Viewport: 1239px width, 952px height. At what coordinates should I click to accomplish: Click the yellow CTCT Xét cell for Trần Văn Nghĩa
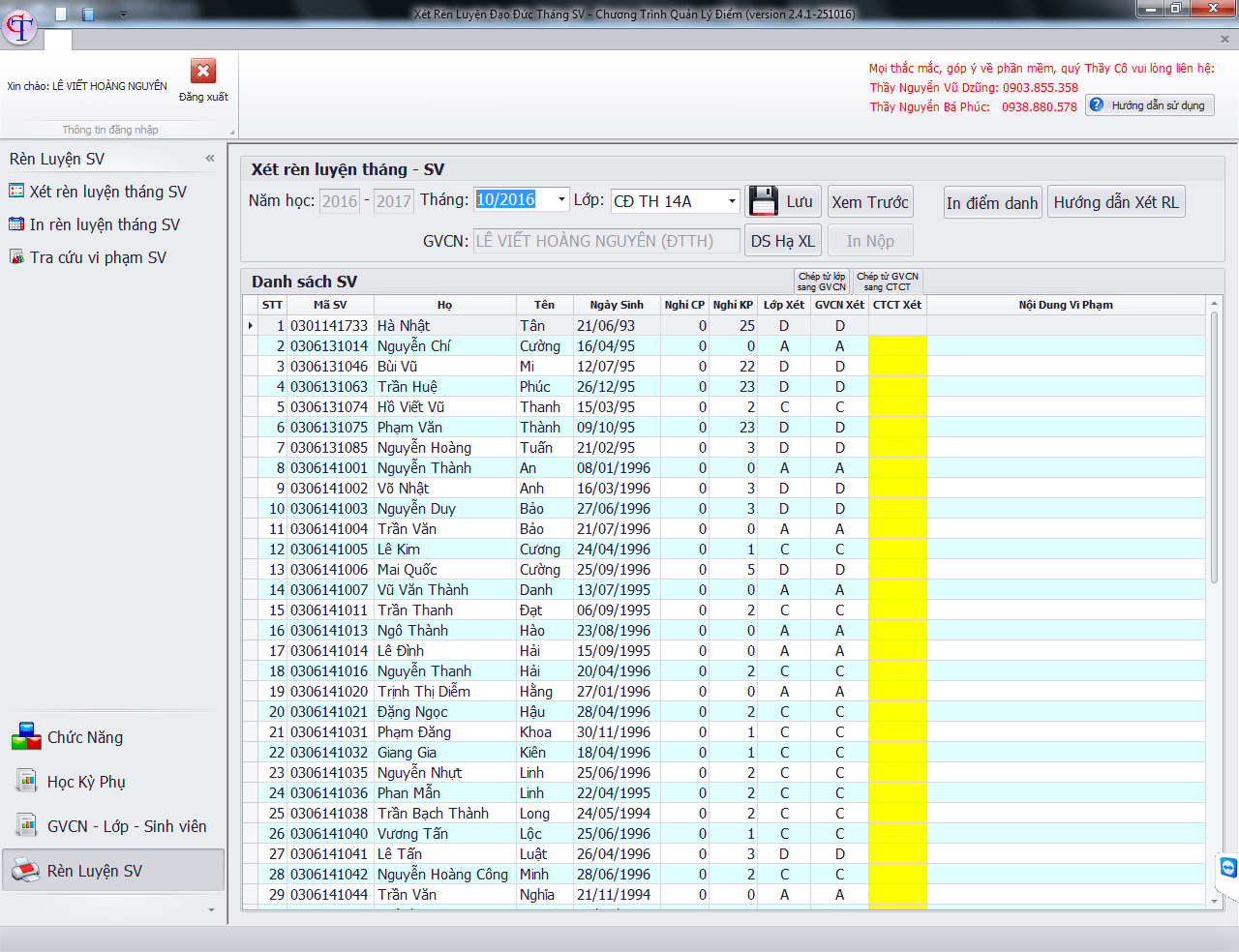(897, 895)
